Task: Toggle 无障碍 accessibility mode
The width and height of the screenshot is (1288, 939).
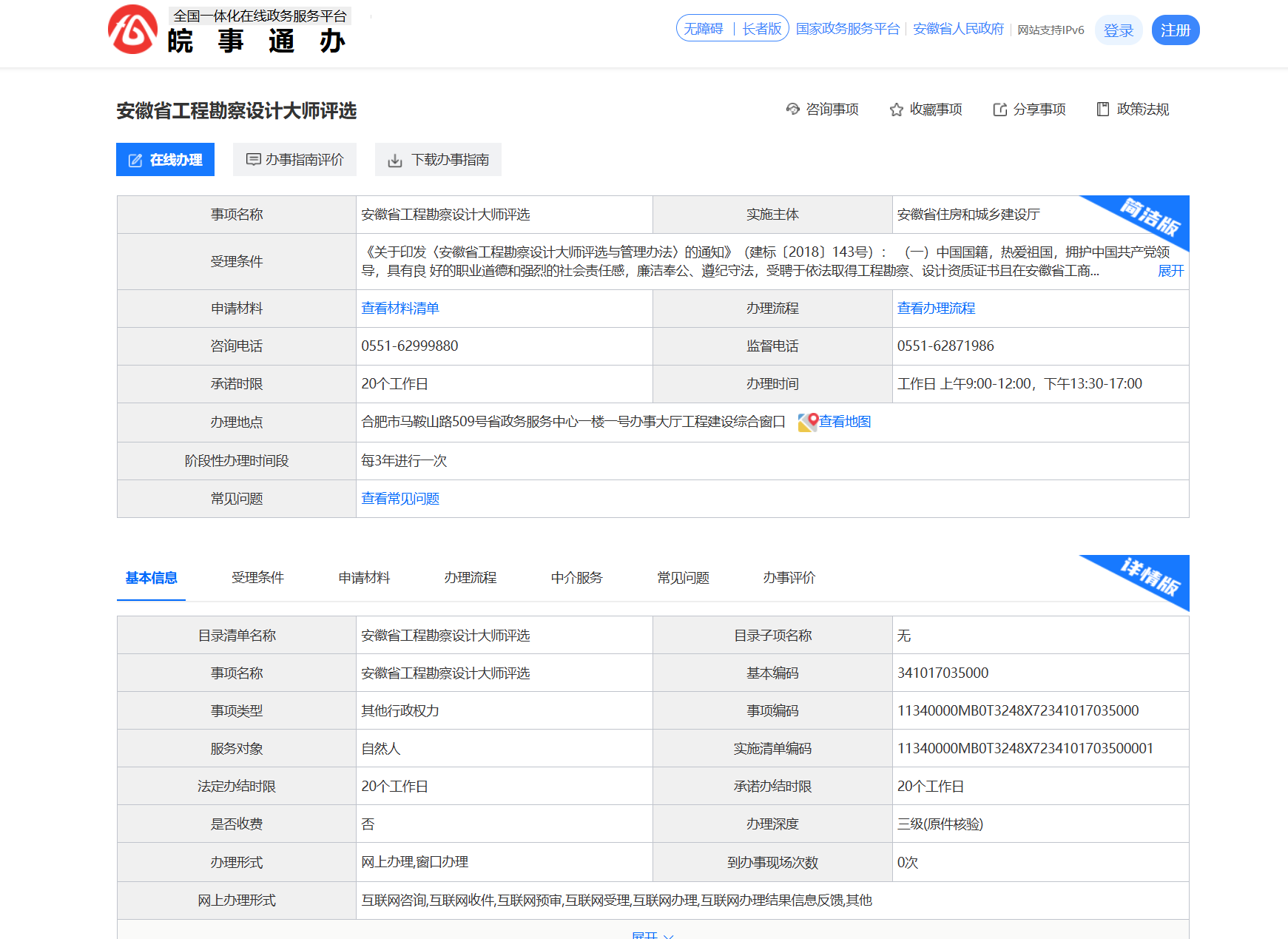Action: click(x=703, y=29)
